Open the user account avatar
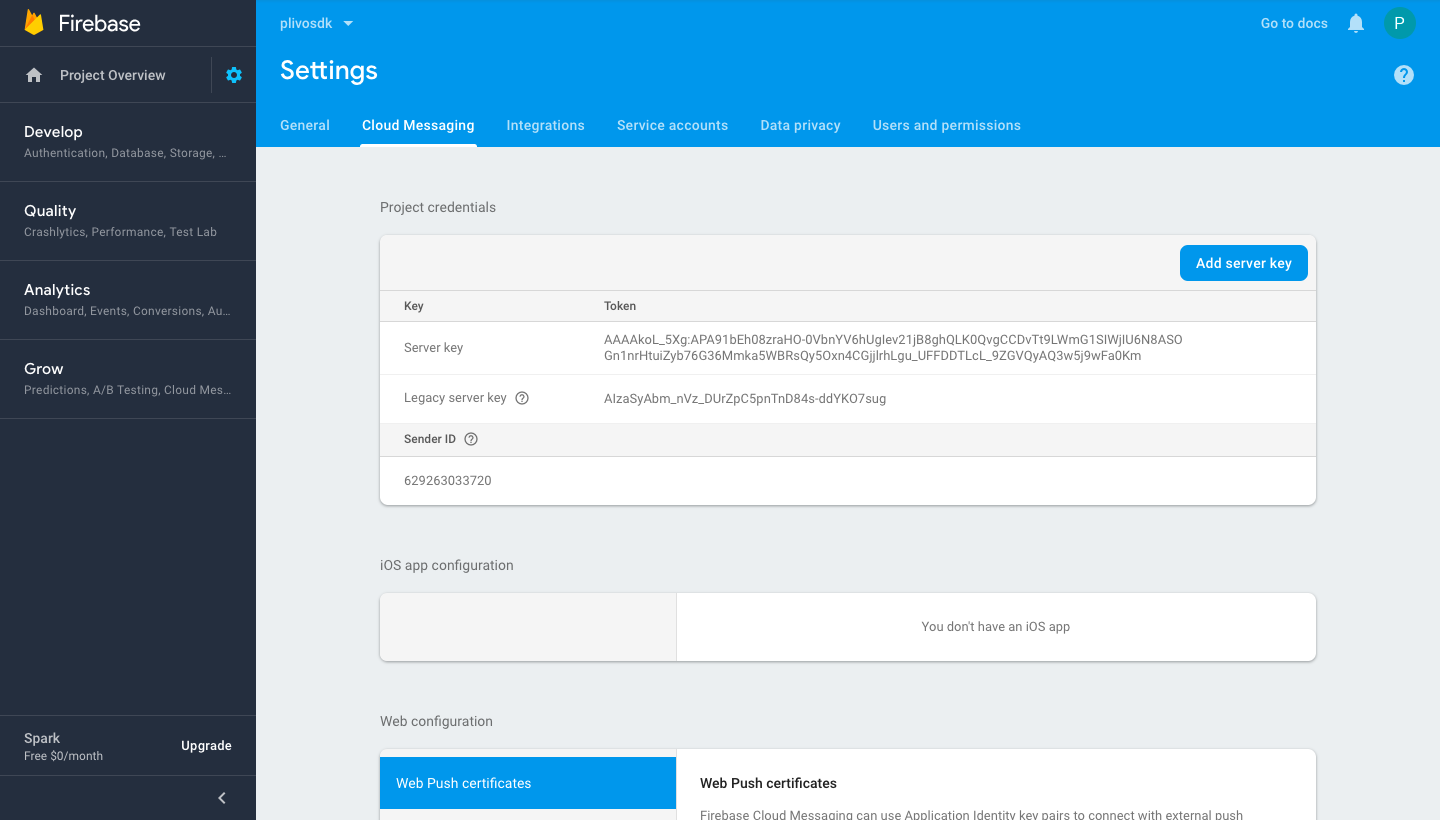Screen dimensions: 1440x820 click(1399, 23)
